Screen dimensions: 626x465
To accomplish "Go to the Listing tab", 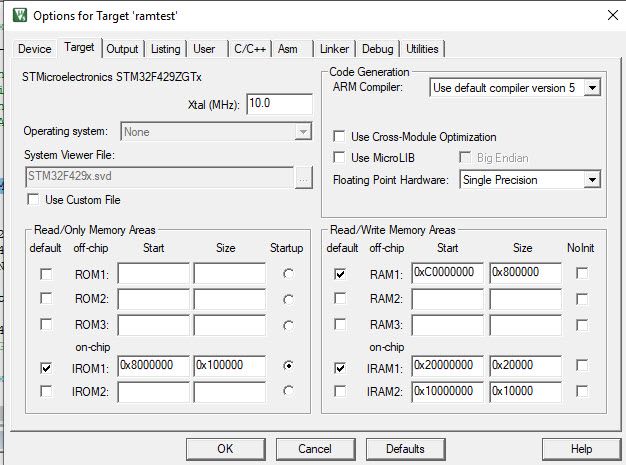I will click(x=165, y=49).
